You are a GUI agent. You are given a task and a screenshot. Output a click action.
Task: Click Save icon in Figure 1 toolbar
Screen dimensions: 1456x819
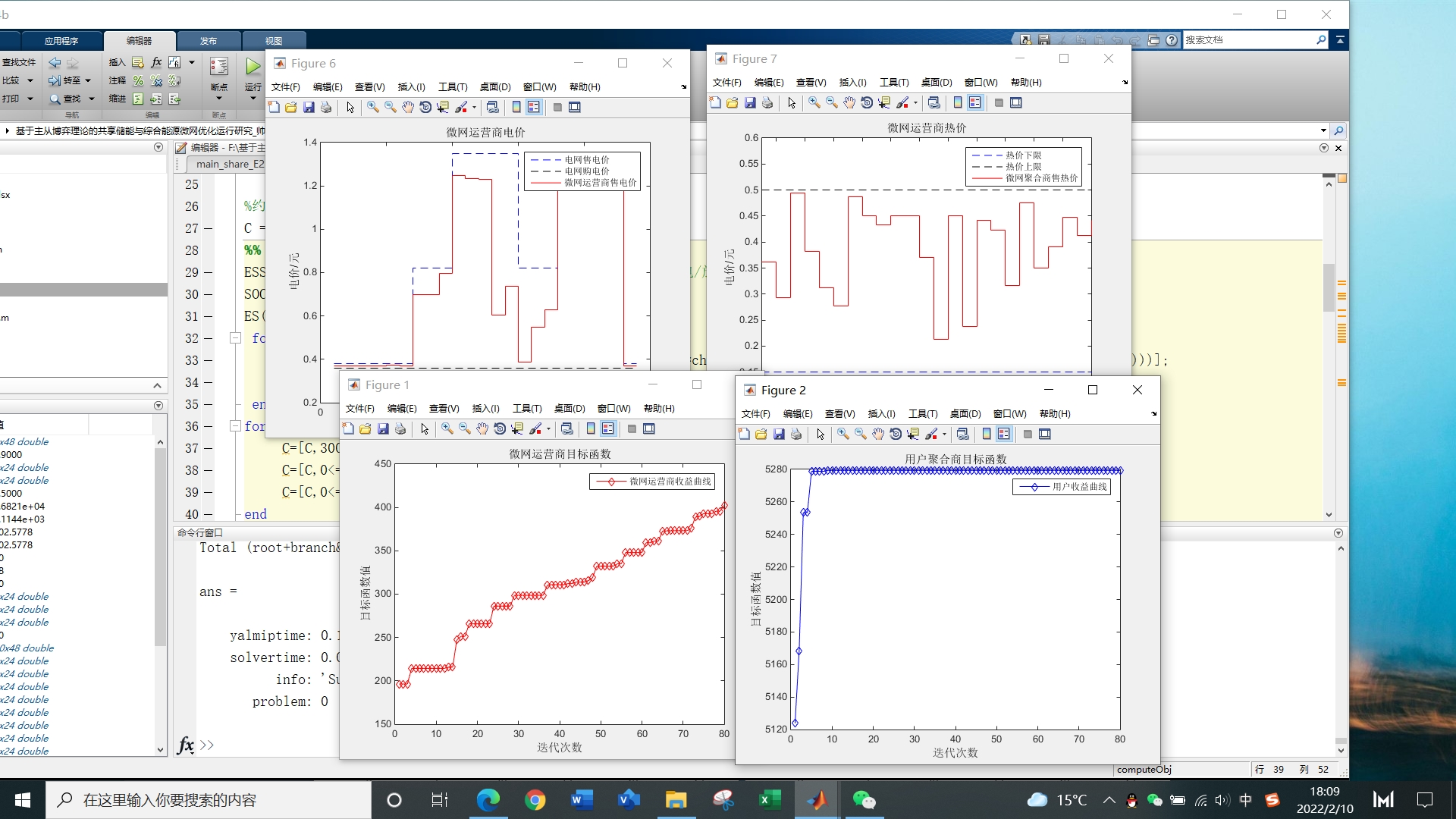(383, 428)
